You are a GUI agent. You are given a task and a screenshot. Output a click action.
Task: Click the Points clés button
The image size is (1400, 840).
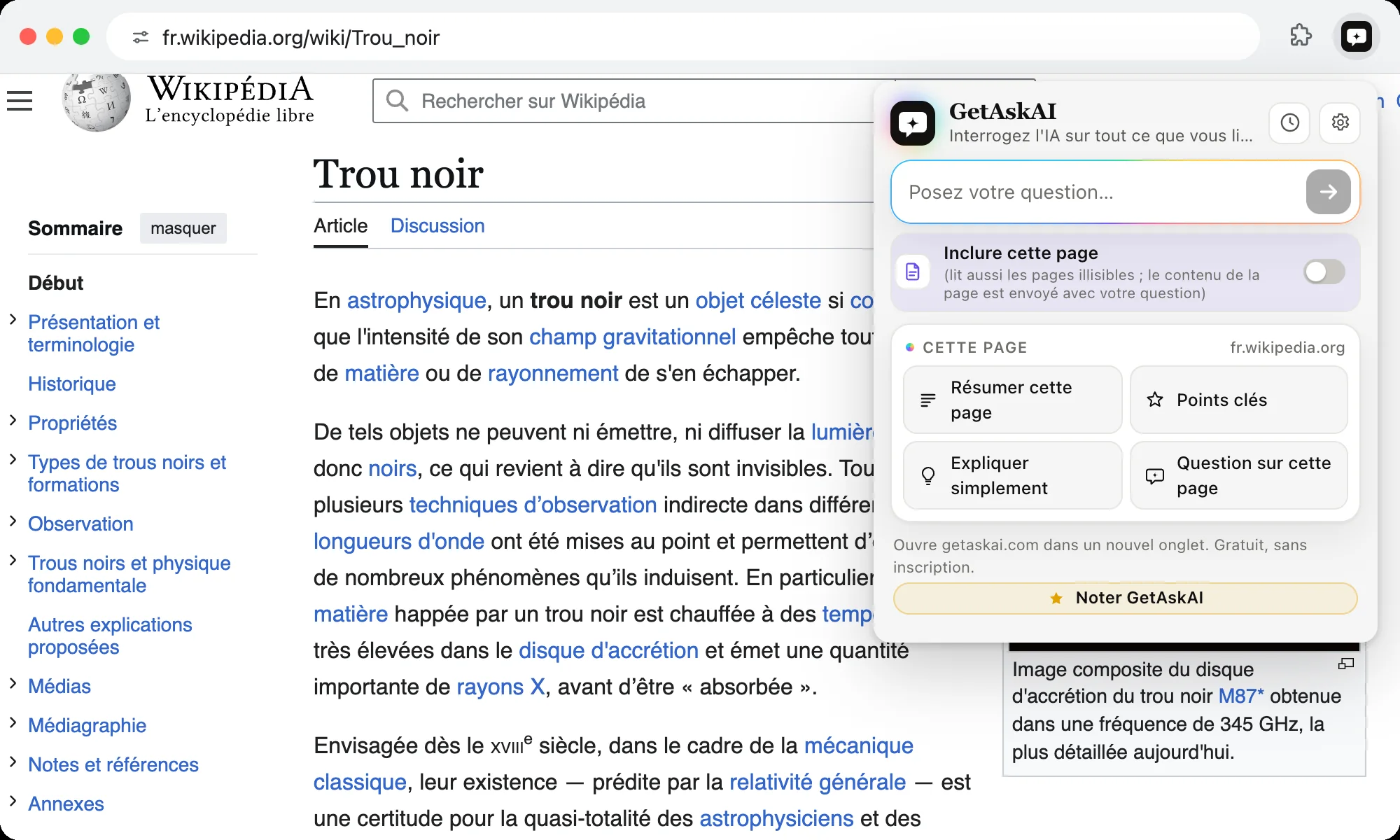(x=1238, y=400)
